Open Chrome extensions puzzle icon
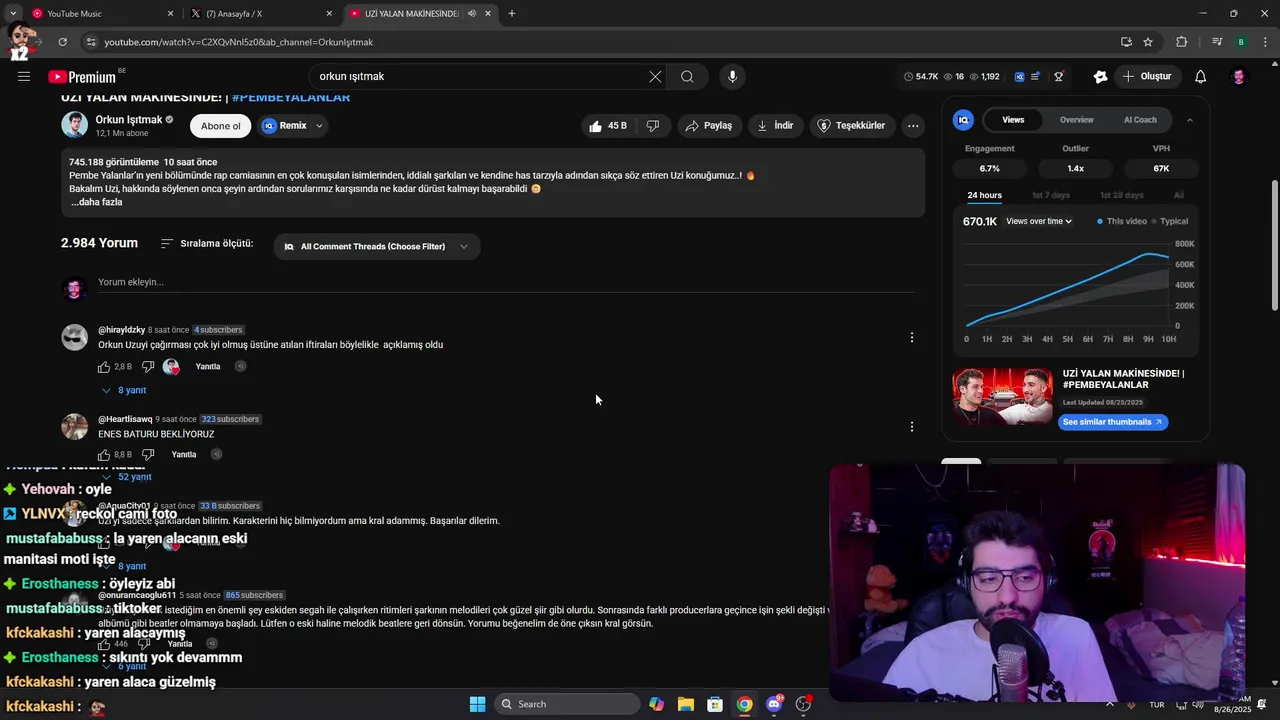The height and width of the screenshot is (720, 1280). click(x=1182, y=42)
